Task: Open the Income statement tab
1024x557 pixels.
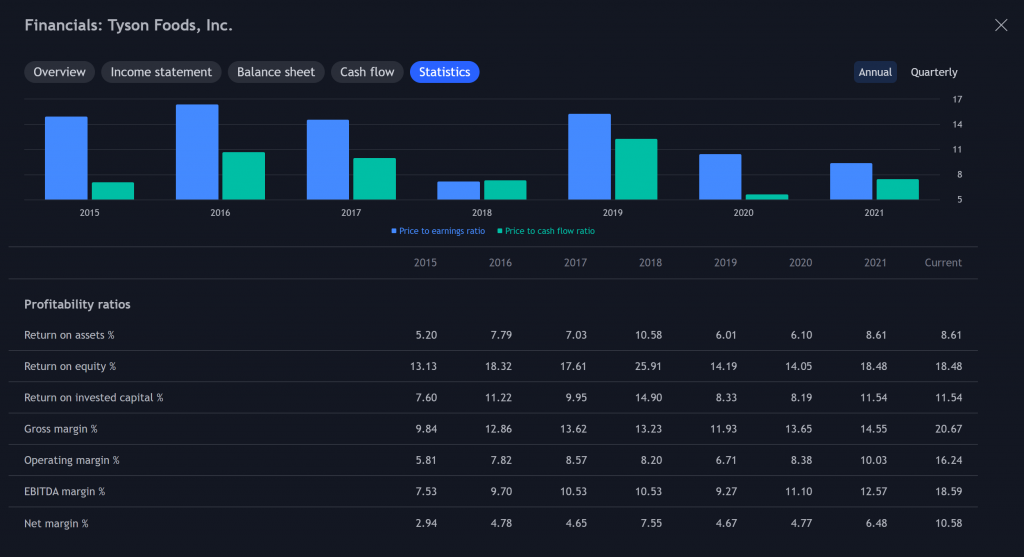Action: pos(161,72)
